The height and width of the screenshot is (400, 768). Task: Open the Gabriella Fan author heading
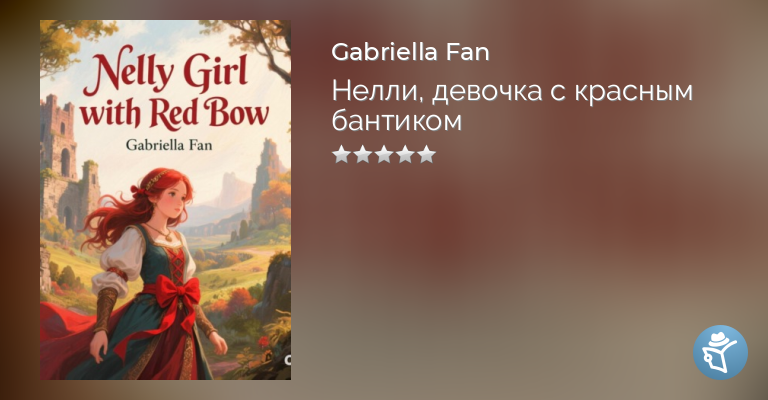[410, 52]
